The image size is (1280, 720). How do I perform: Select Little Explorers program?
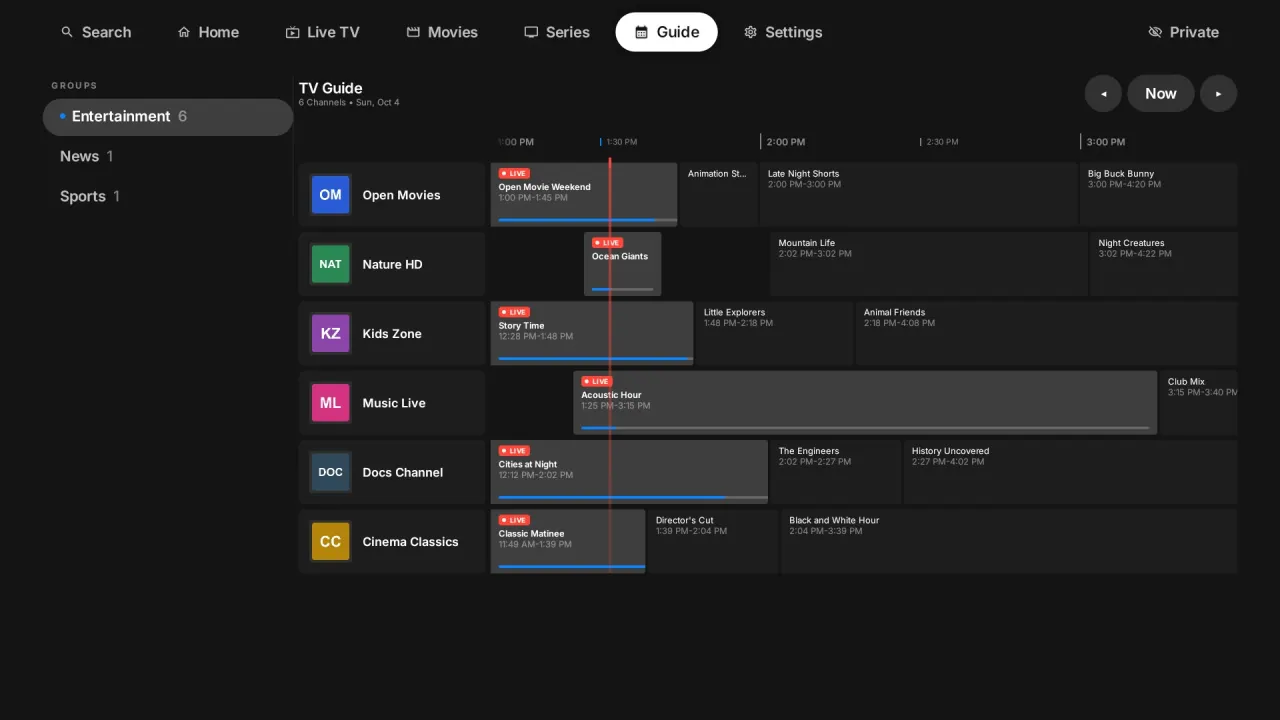pos(774,334)
